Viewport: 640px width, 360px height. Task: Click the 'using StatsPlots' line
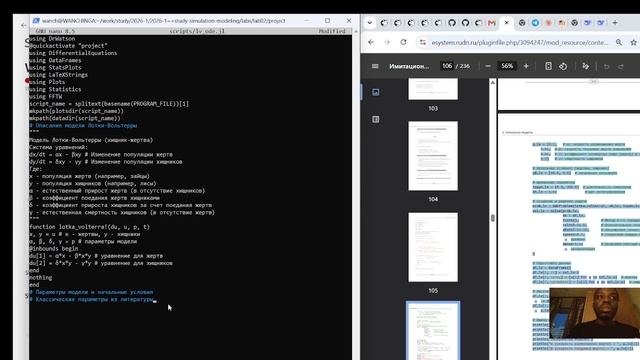point(55,68)
